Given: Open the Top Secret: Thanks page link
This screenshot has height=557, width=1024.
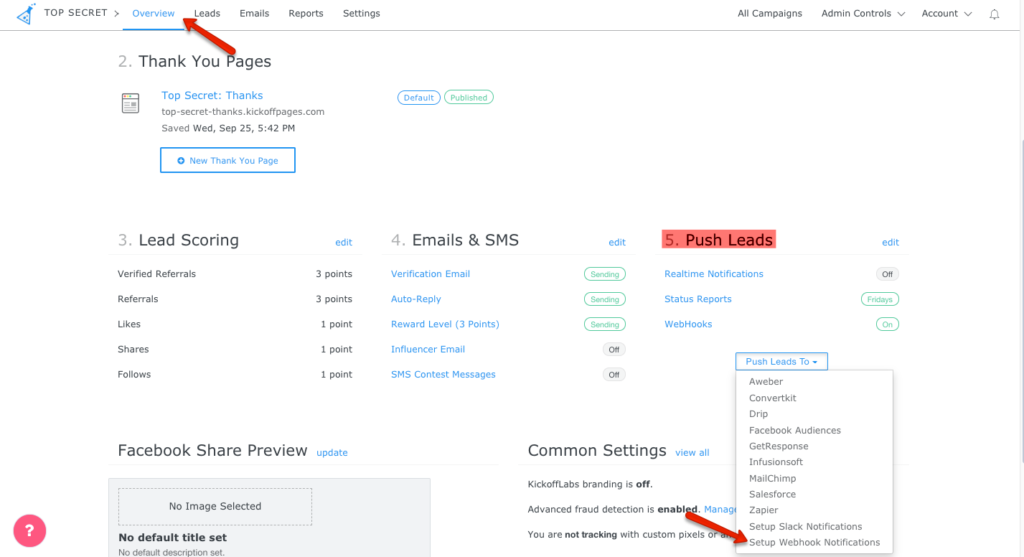Looking at the screenshot, I should coord(212,95).
